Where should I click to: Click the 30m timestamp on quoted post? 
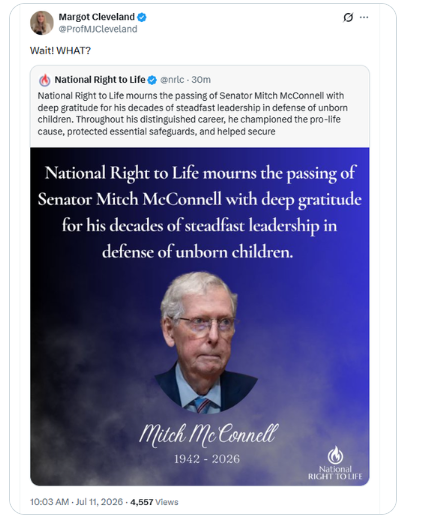coord(201,80)
